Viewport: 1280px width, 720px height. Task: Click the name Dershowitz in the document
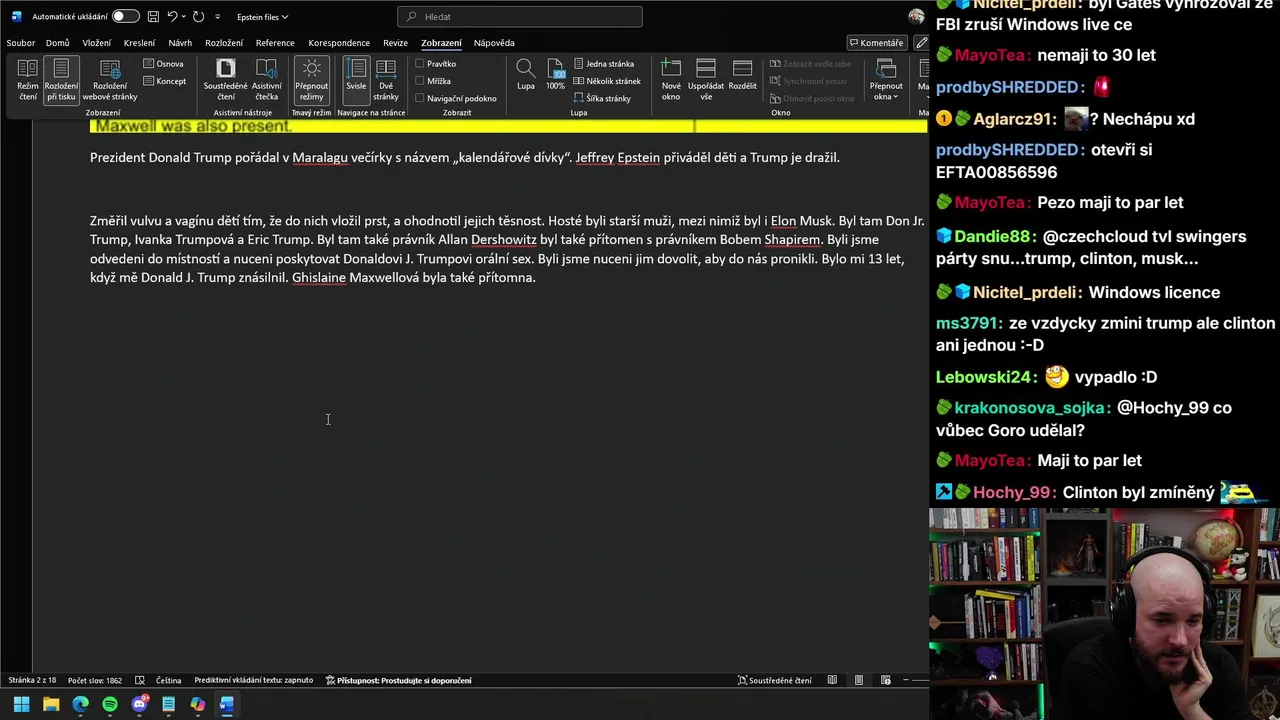pos(504,240)
